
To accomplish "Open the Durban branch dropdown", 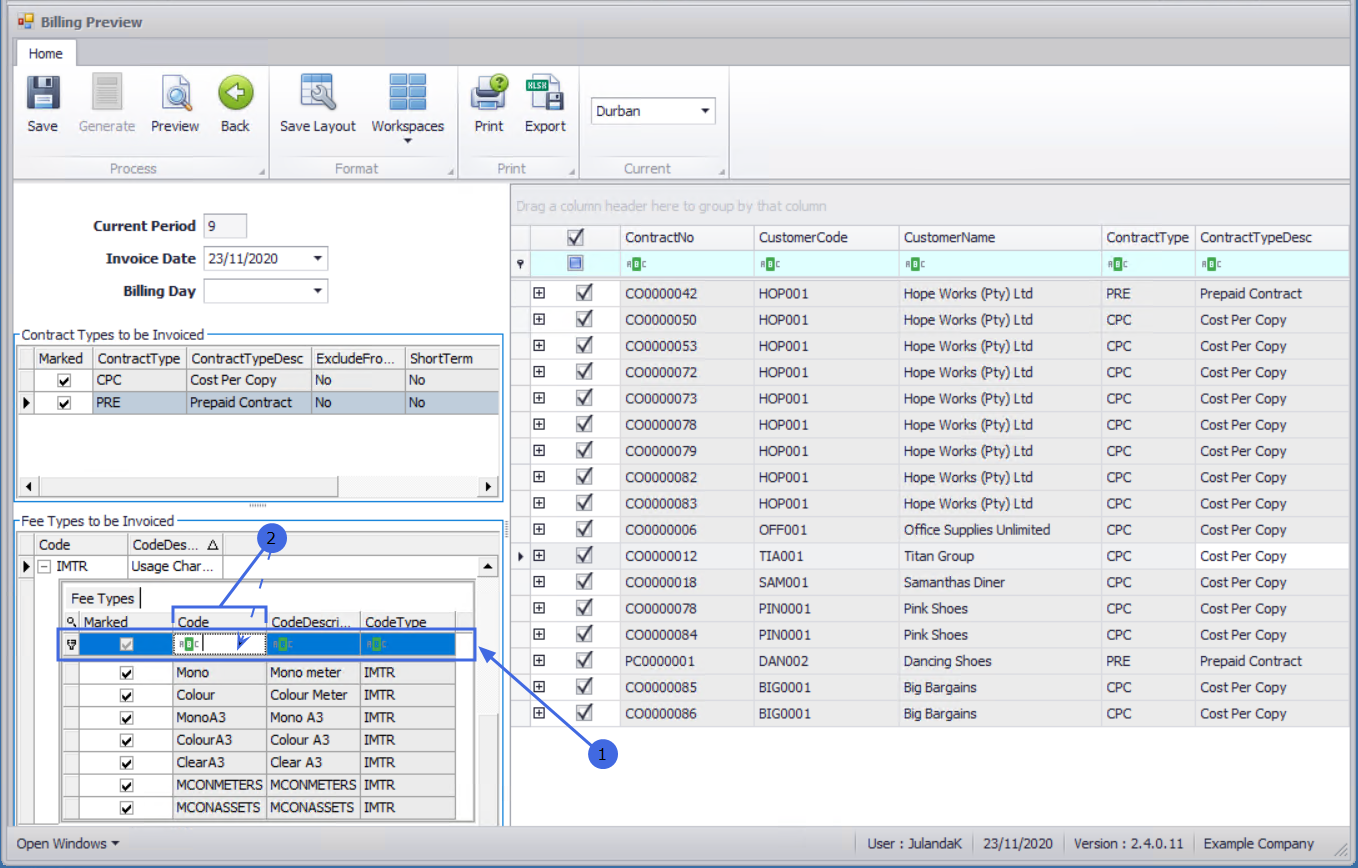I will pyautogui.click(x=704, y=111).
